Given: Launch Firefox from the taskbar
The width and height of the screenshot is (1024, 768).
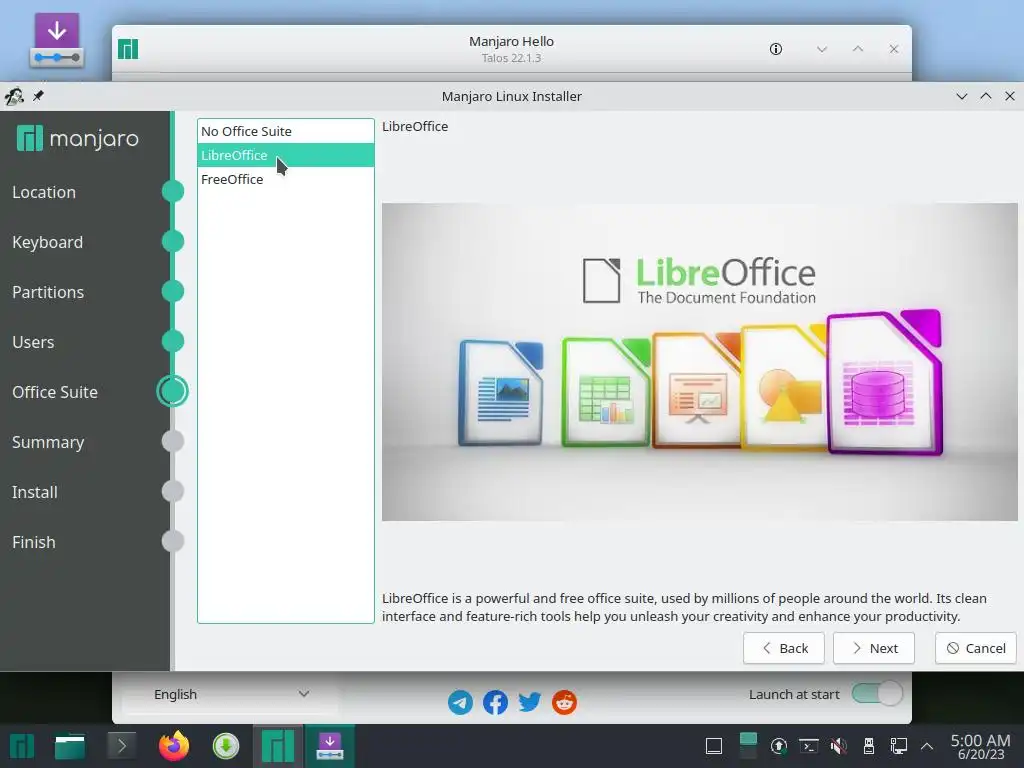Looking at the screenshot, I should (174, 746).
